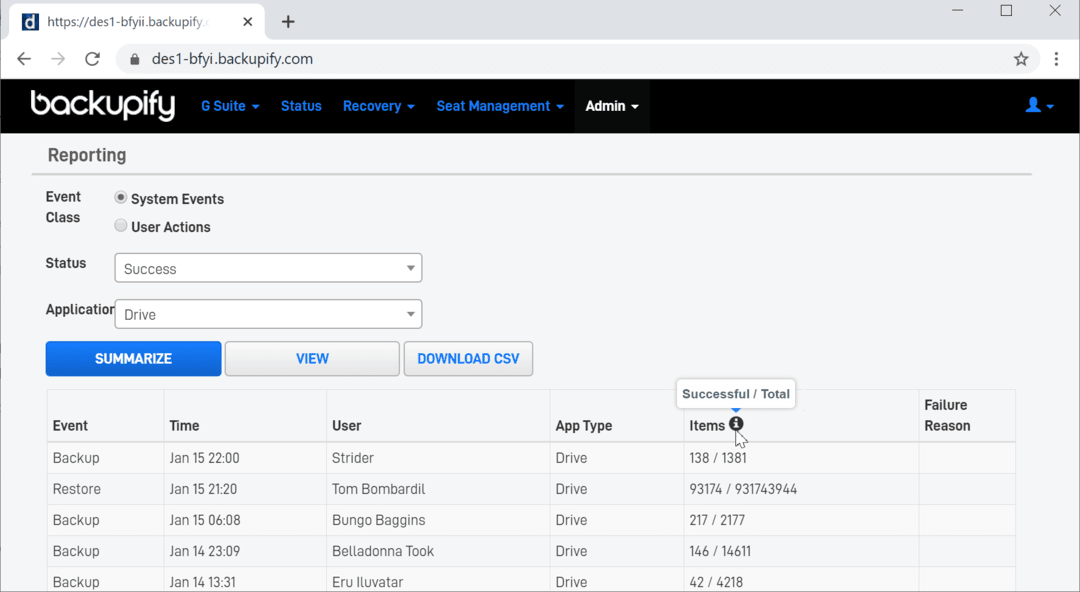Click the VIEW button
This screenshot has height=592, width=1080.
pos(312,358)
